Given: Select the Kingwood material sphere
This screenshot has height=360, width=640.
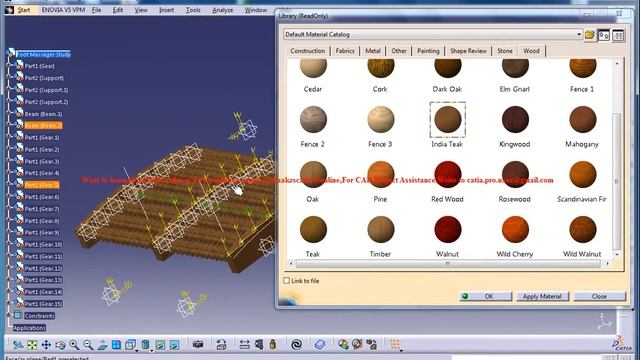Looking at the screenshot, I should [x=515, y=120].
